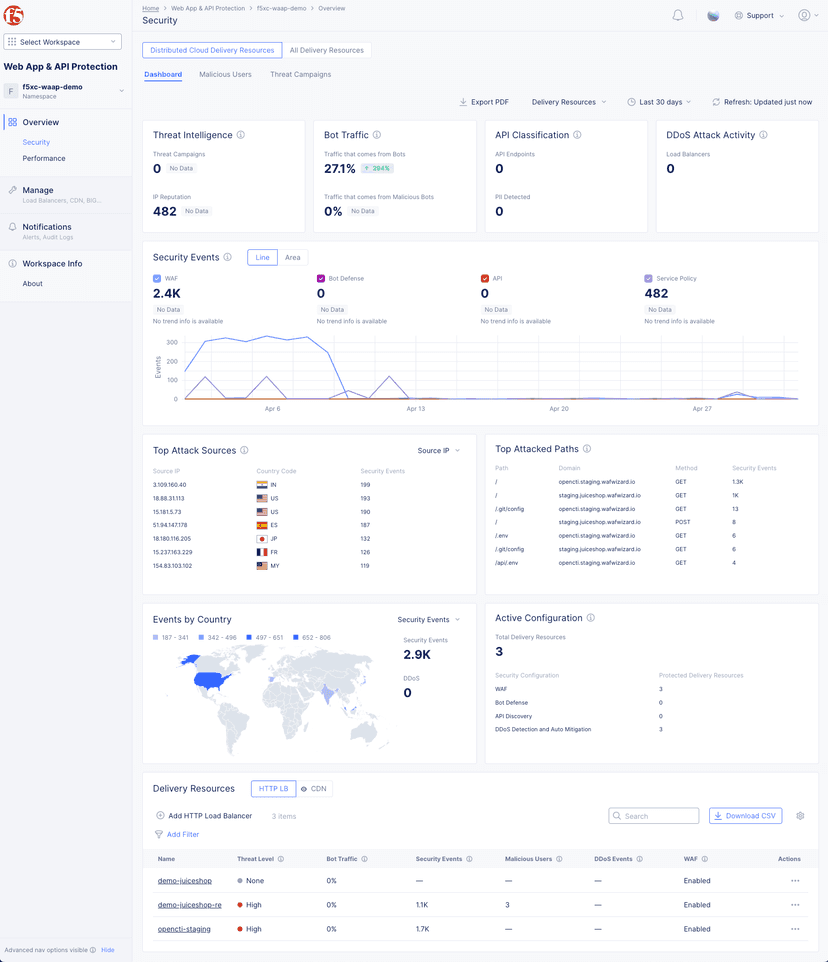Click the Add Filter funnel icon
The width and height of the screenshot is (828, 962).
pos(159,834)
